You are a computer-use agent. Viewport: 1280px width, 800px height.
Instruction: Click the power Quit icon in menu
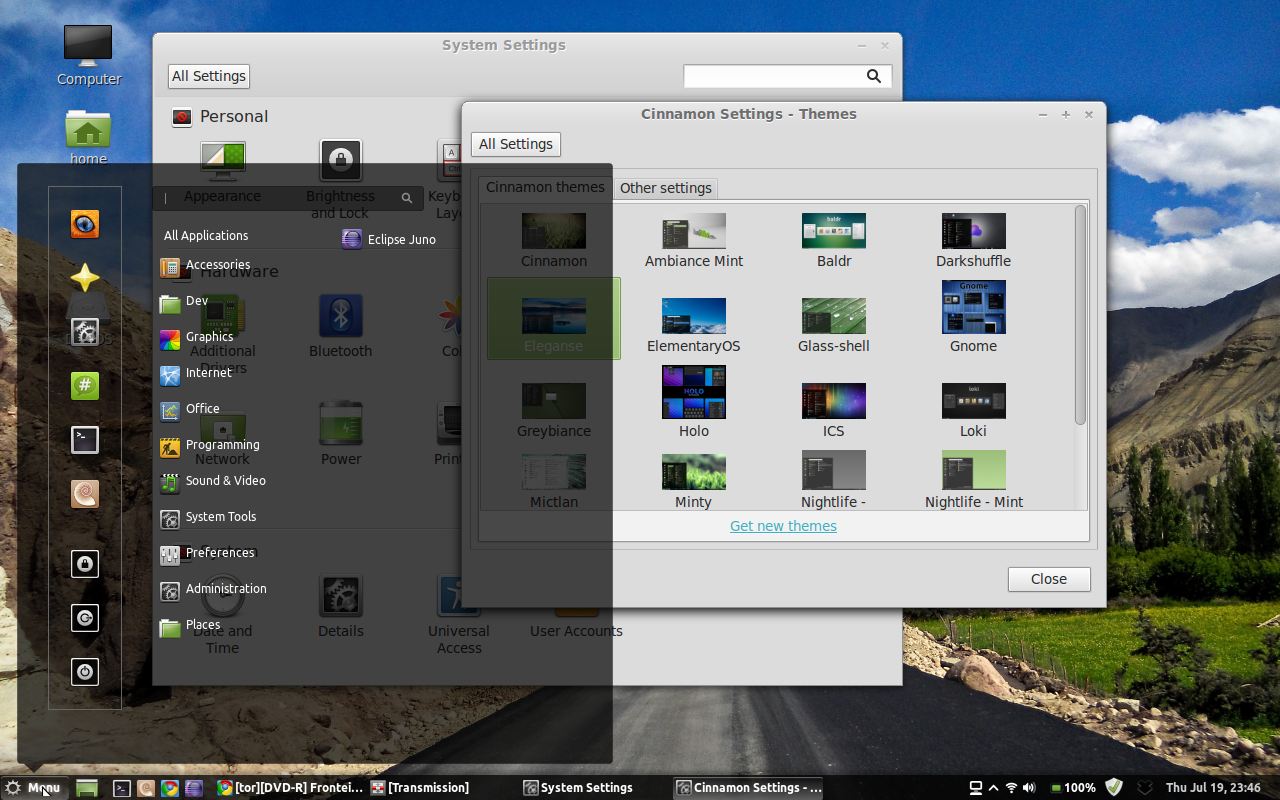[85, 672]
